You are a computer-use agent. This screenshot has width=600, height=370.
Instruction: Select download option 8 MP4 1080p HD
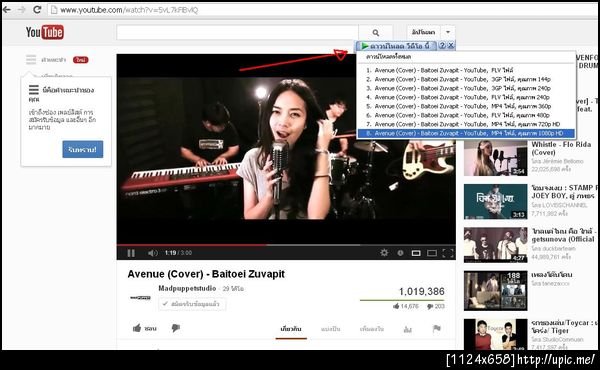click(466, 133)
